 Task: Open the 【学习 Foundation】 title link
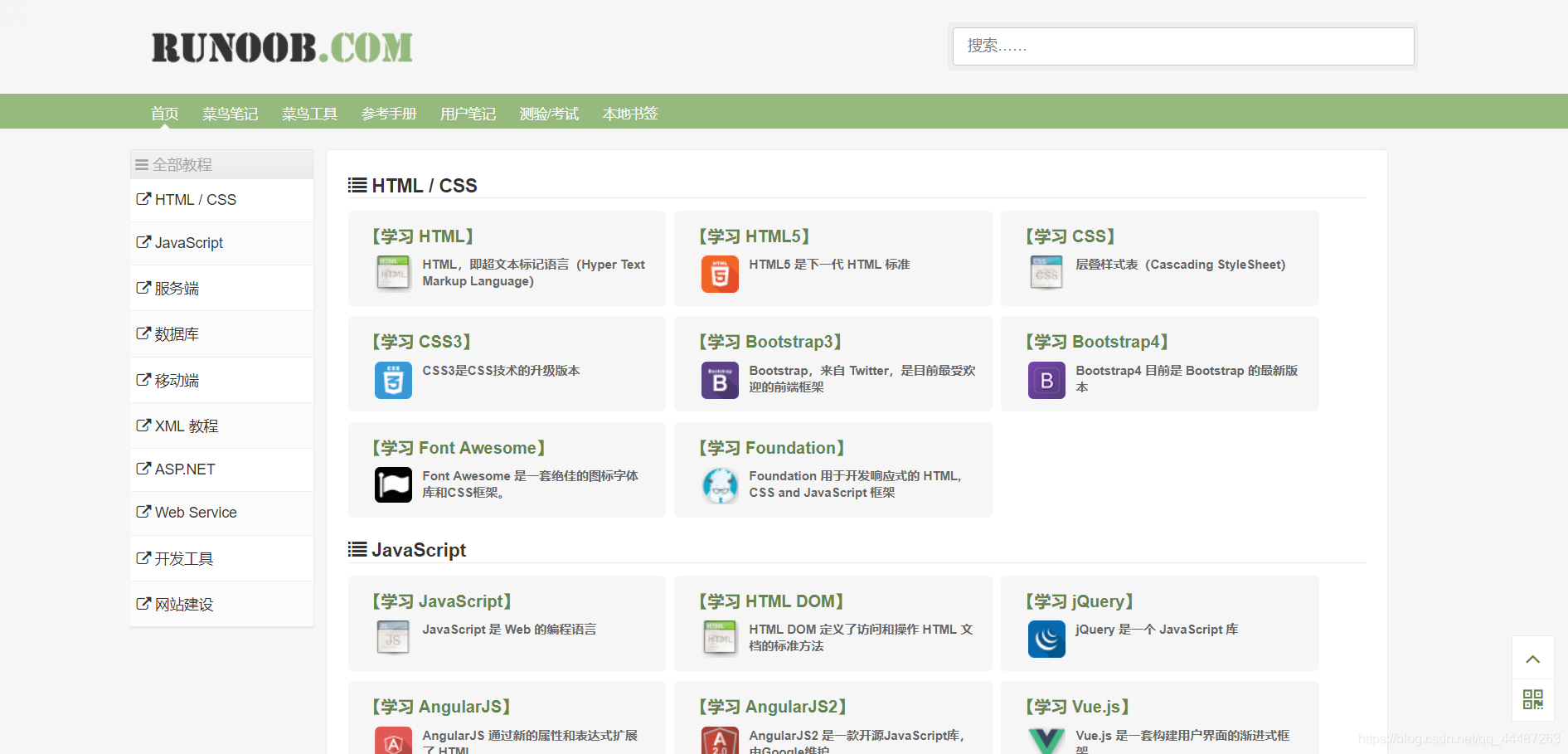[772, 448]
